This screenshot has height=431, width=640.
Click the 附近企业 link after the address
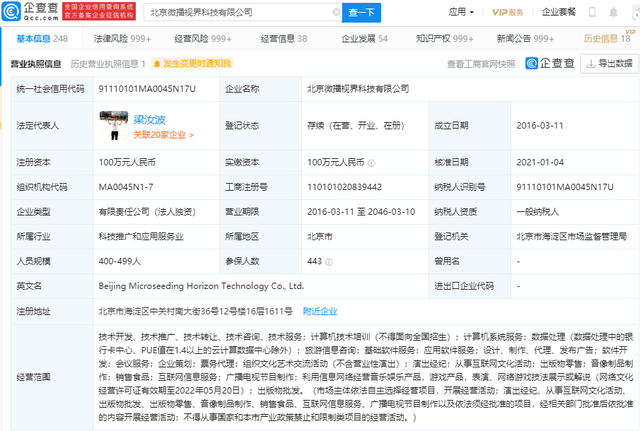pyautogui.click(x=319, y=311)
